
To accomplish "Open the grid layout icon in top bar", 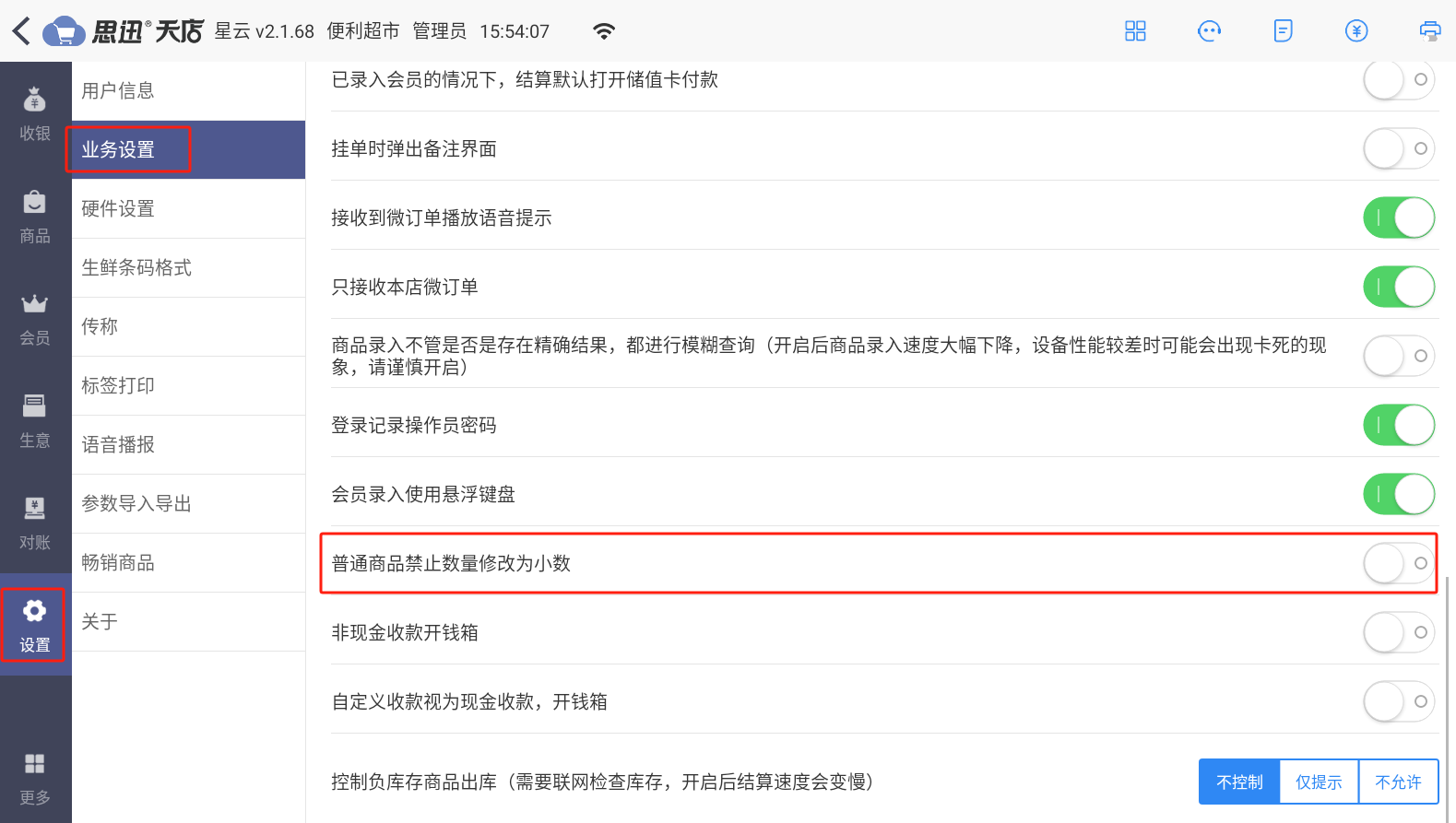I will point(1135,31).
